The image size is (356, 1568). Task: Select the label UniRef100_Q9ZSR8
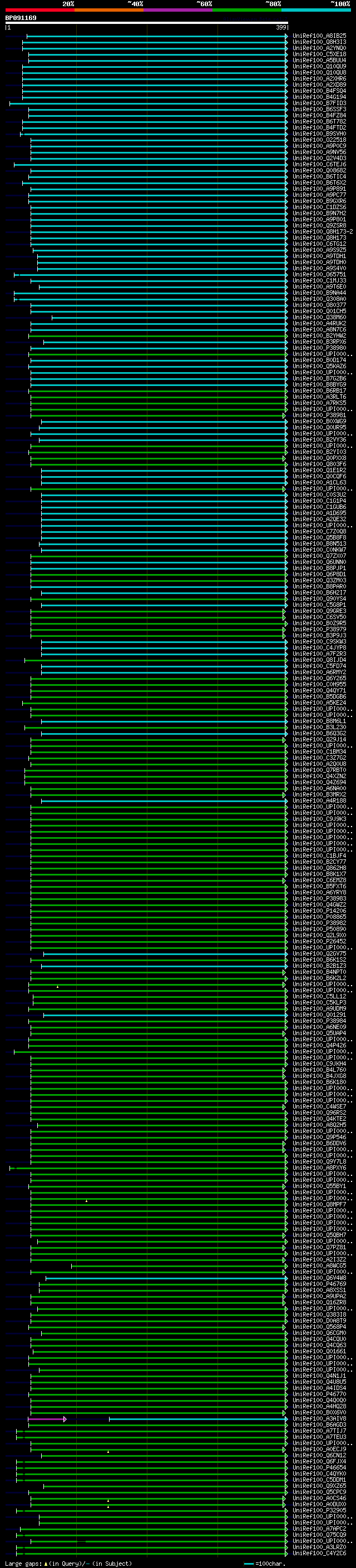coord(319,226)
